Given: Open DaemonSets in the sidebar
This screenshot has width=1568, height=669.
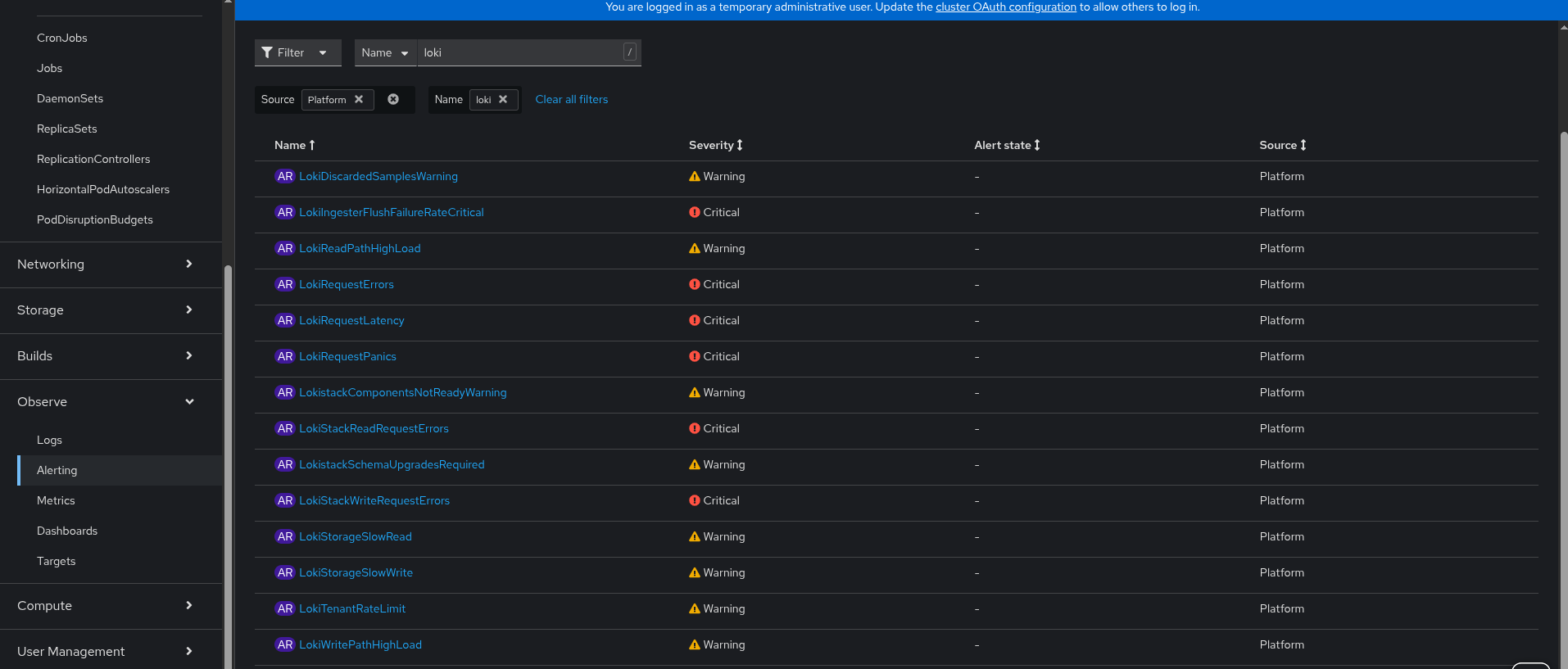Looking at the screenshot, I should 70,98.
